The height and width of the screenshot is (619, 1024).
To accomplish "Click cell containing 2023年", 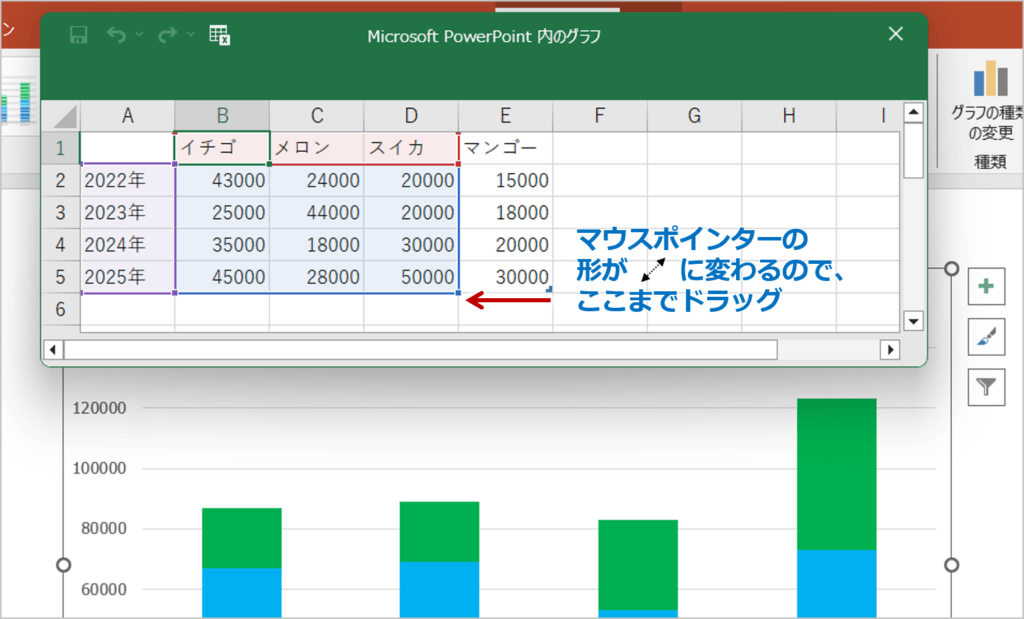I will 127,212.
